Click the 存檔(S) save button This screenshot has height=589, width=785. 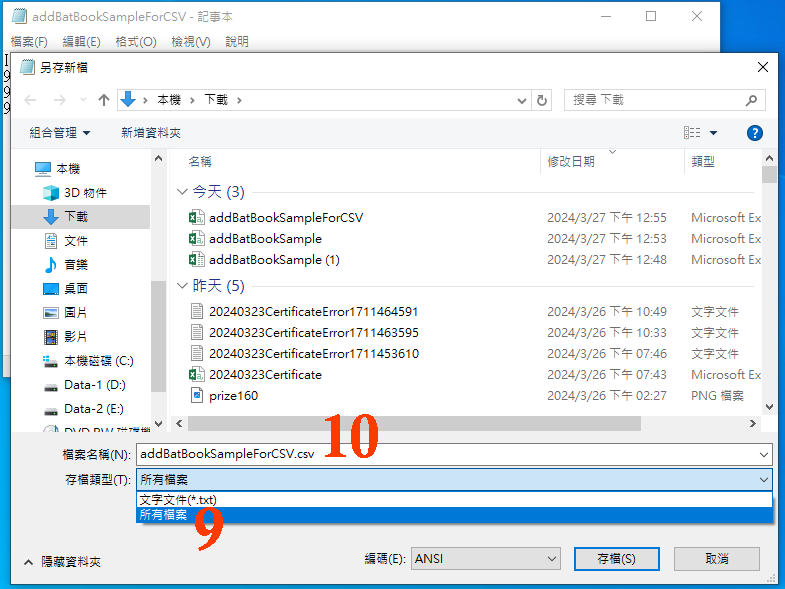coord(617,559)
